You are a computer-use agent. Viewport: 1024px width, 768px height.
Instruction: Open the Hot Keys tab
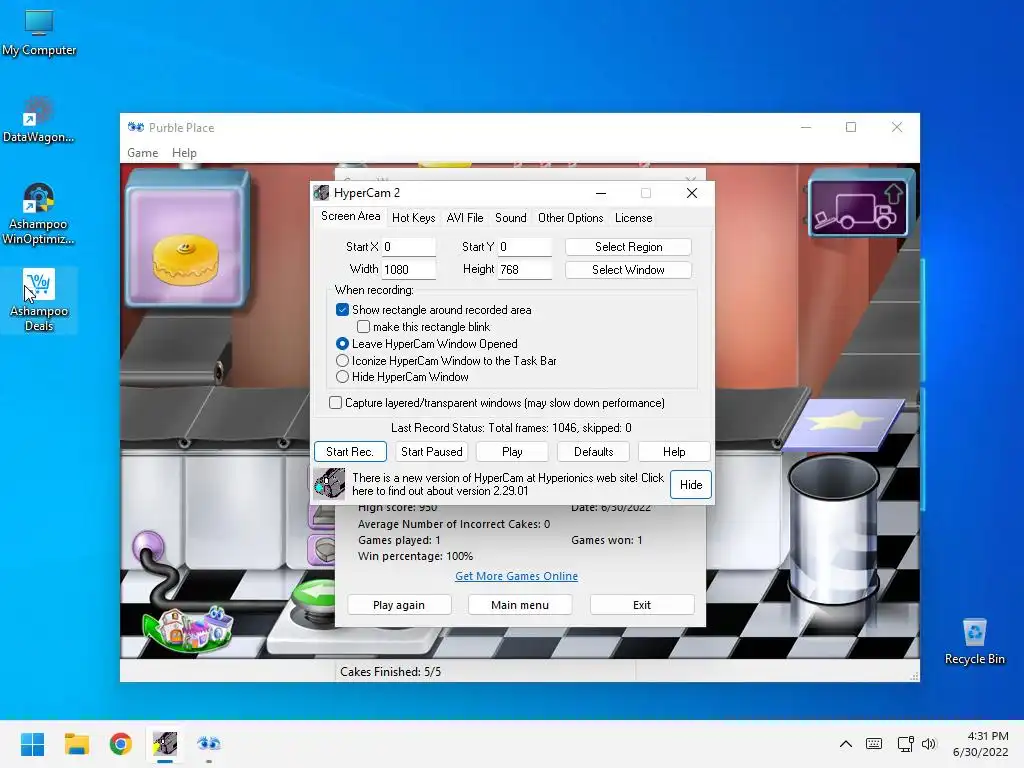(413, 218)
